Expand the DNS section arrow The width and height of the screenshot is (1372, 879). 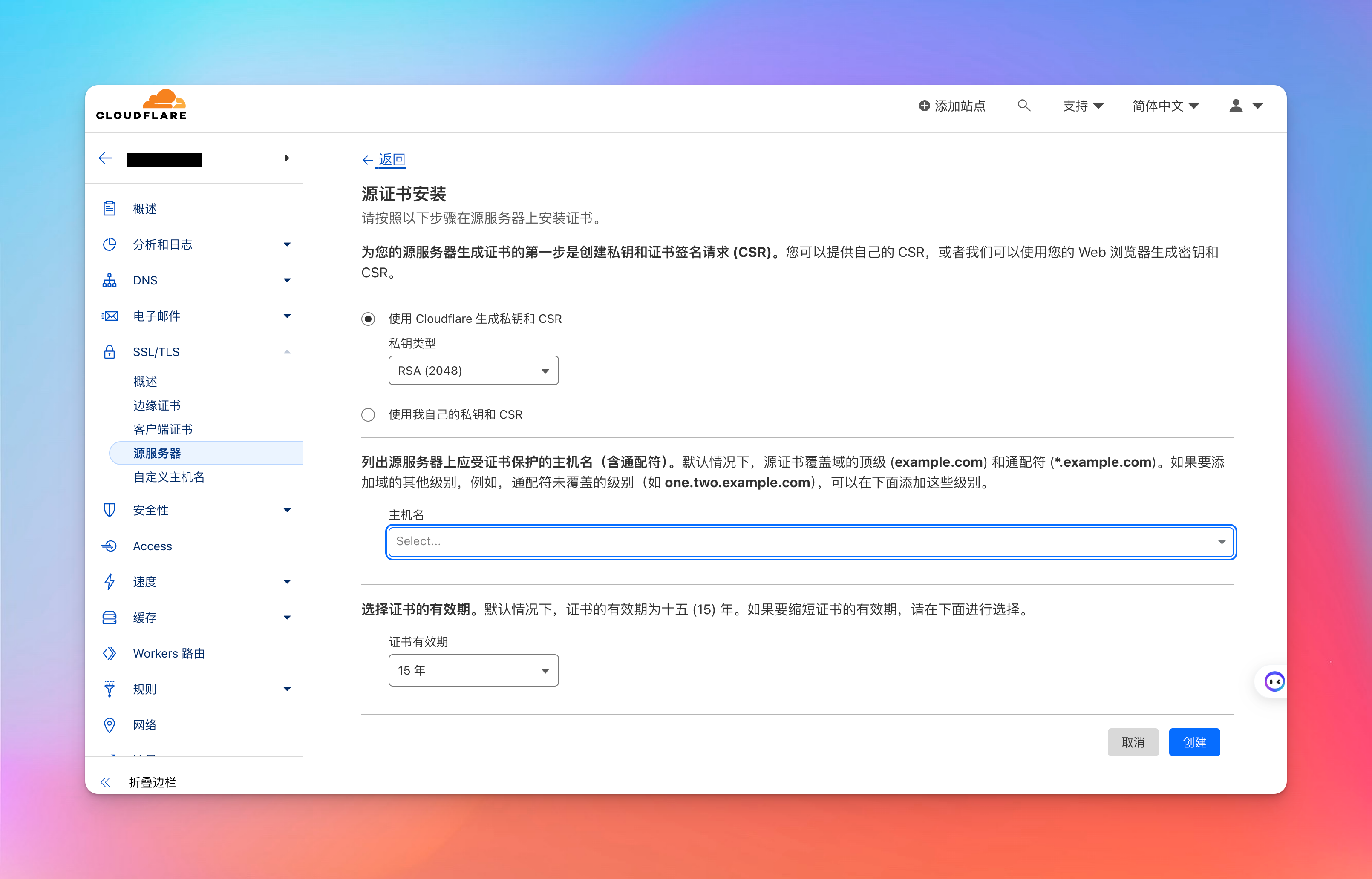(x=287, y=280)
